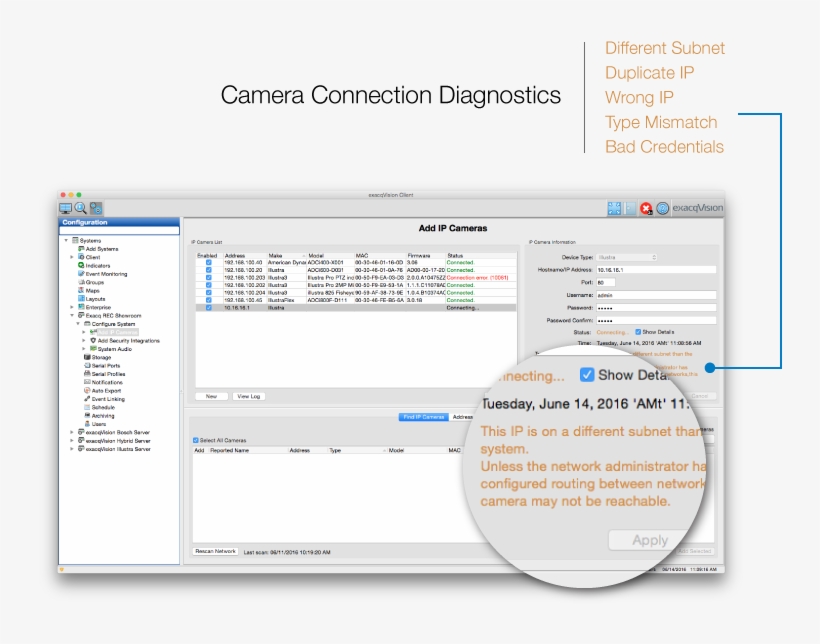Toggle Enabled for camera 192.168.100.204
The width and height of the screenshot is (820, 644).
[x=209, y=293]
